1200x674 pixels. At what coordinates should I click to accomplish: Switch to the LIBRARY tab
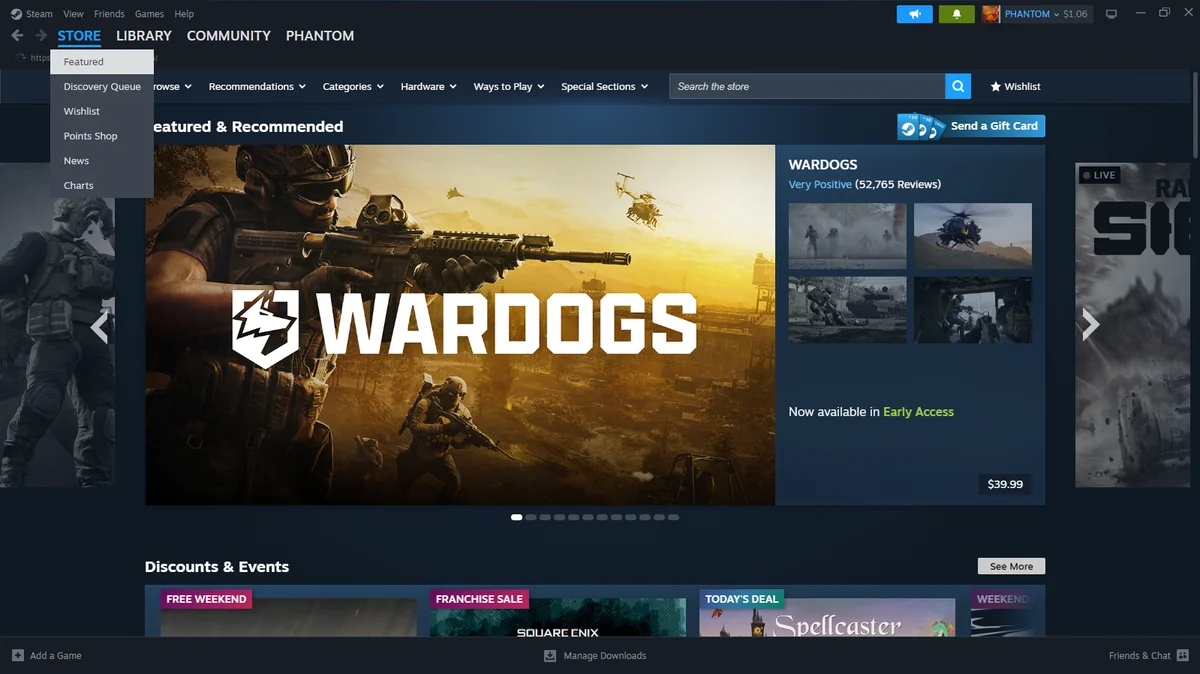[x=144, y=36]
